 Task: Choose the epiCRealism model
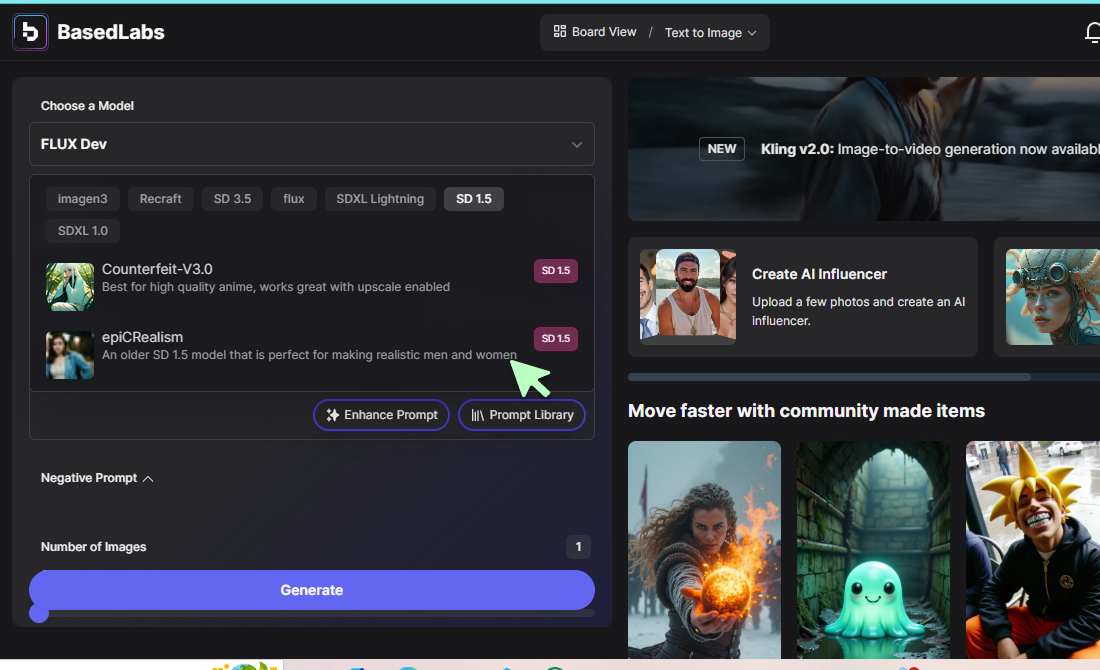click(311, 354)
